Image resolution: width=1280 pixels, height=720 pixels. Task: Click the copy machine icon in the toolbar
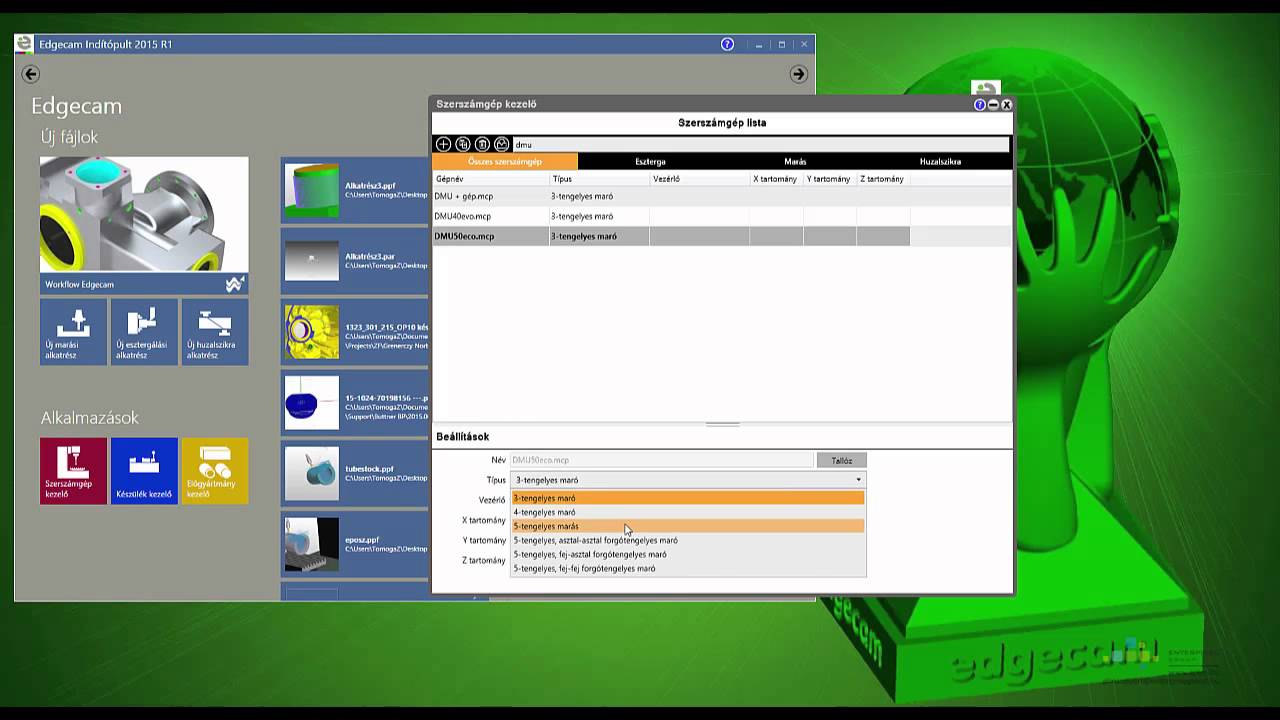pos(463,145)
